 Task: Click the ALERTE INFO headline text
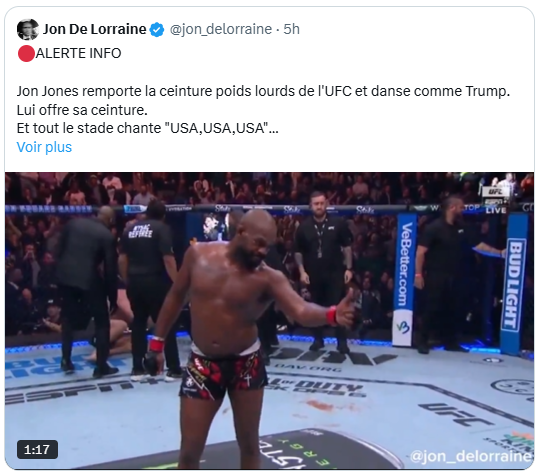[x=78, y=54]
